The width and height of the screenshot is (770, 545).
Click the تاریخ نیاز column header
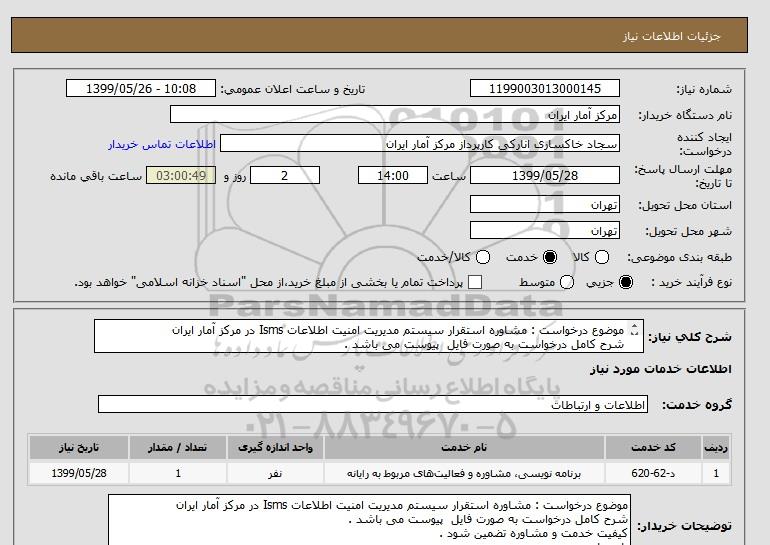[79, 447]
